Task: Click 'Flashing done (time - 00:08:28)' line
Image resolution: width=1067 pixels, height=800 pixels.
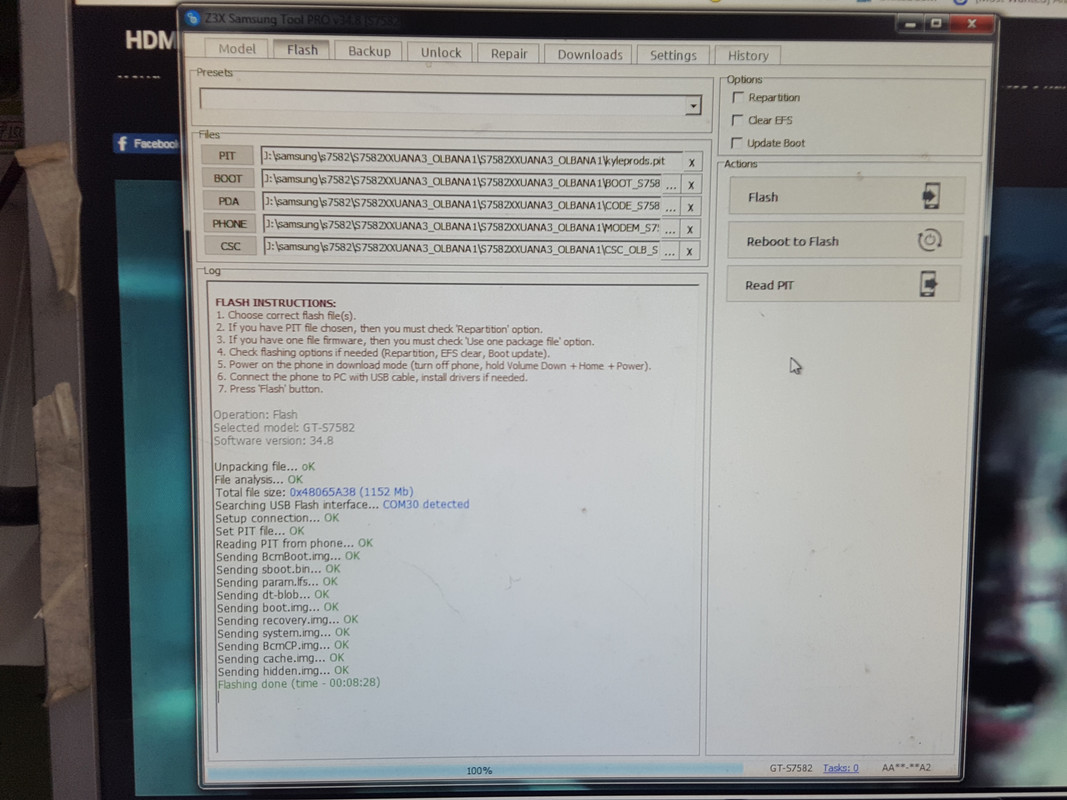Action: click(299, 683)
